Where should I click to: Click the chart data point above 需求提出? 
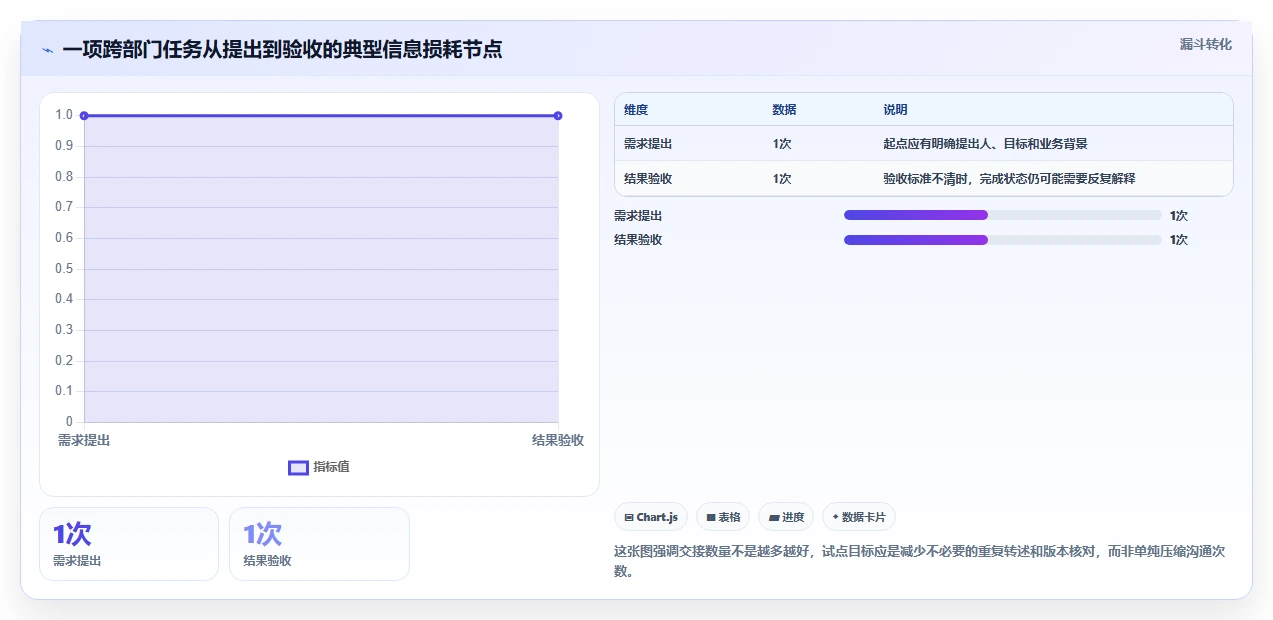point(84,116)
